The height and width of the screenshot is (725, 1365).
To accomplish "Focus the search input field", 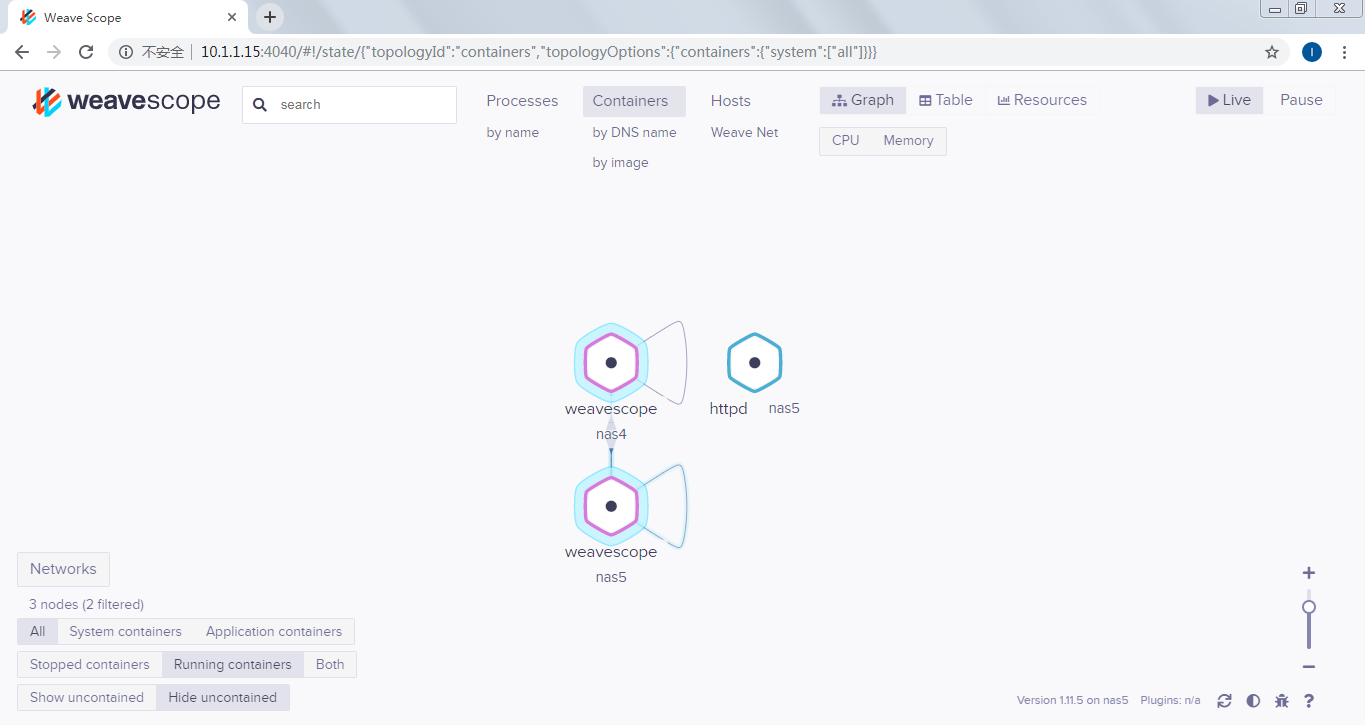I will coord(349,105).
